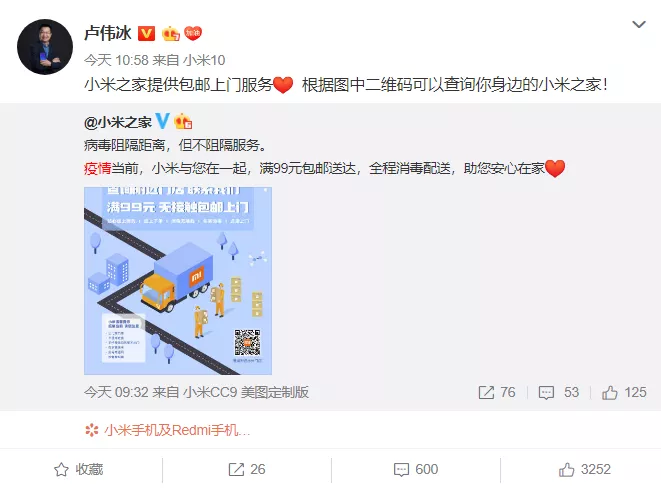The image size is (661, 488).
Task: Click the red 加油 heart badge
Action: click(x=193, y=33)
